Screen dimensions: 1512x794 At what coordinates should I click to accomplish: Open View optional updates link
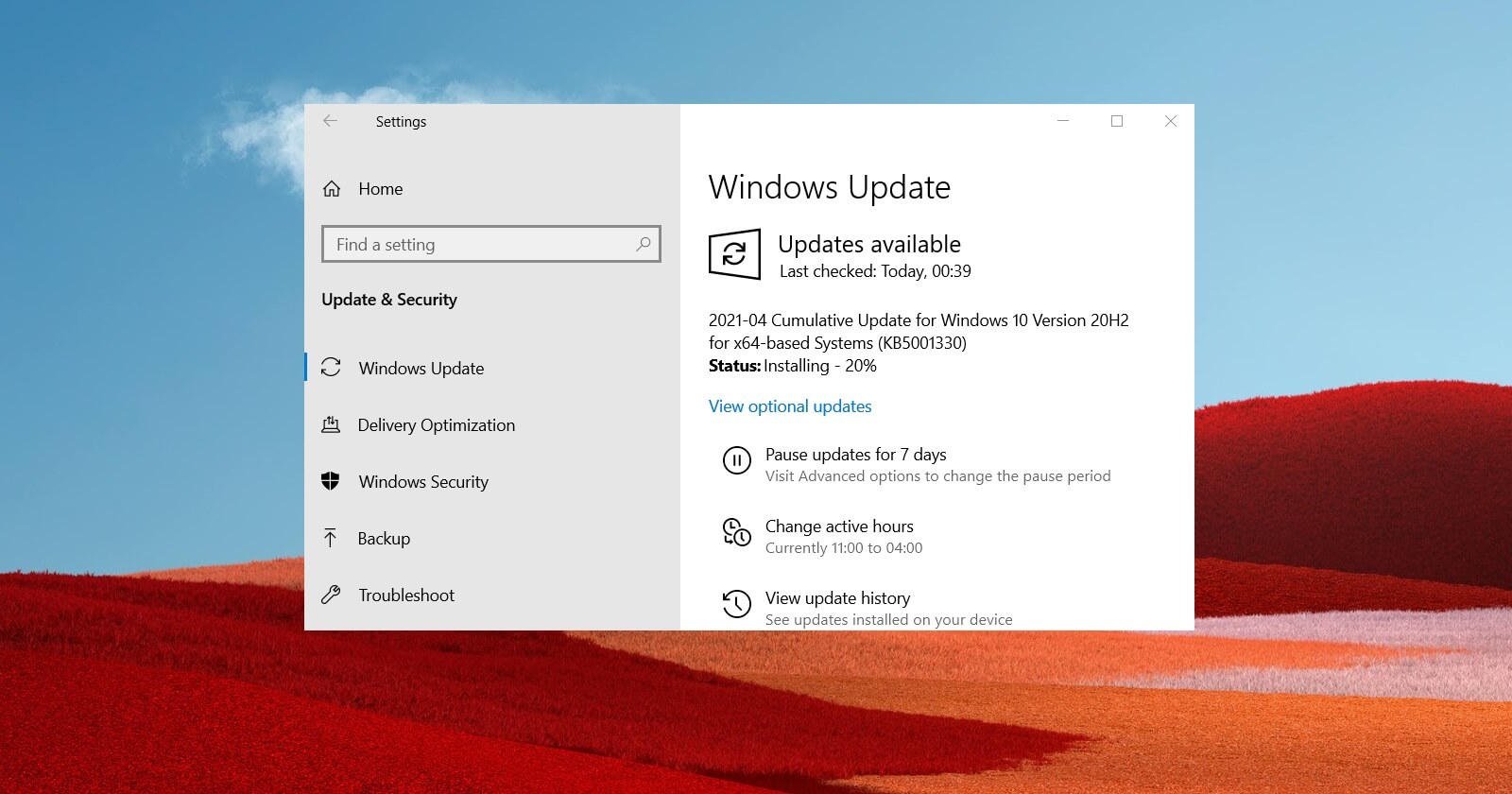(x=790, y=406)
